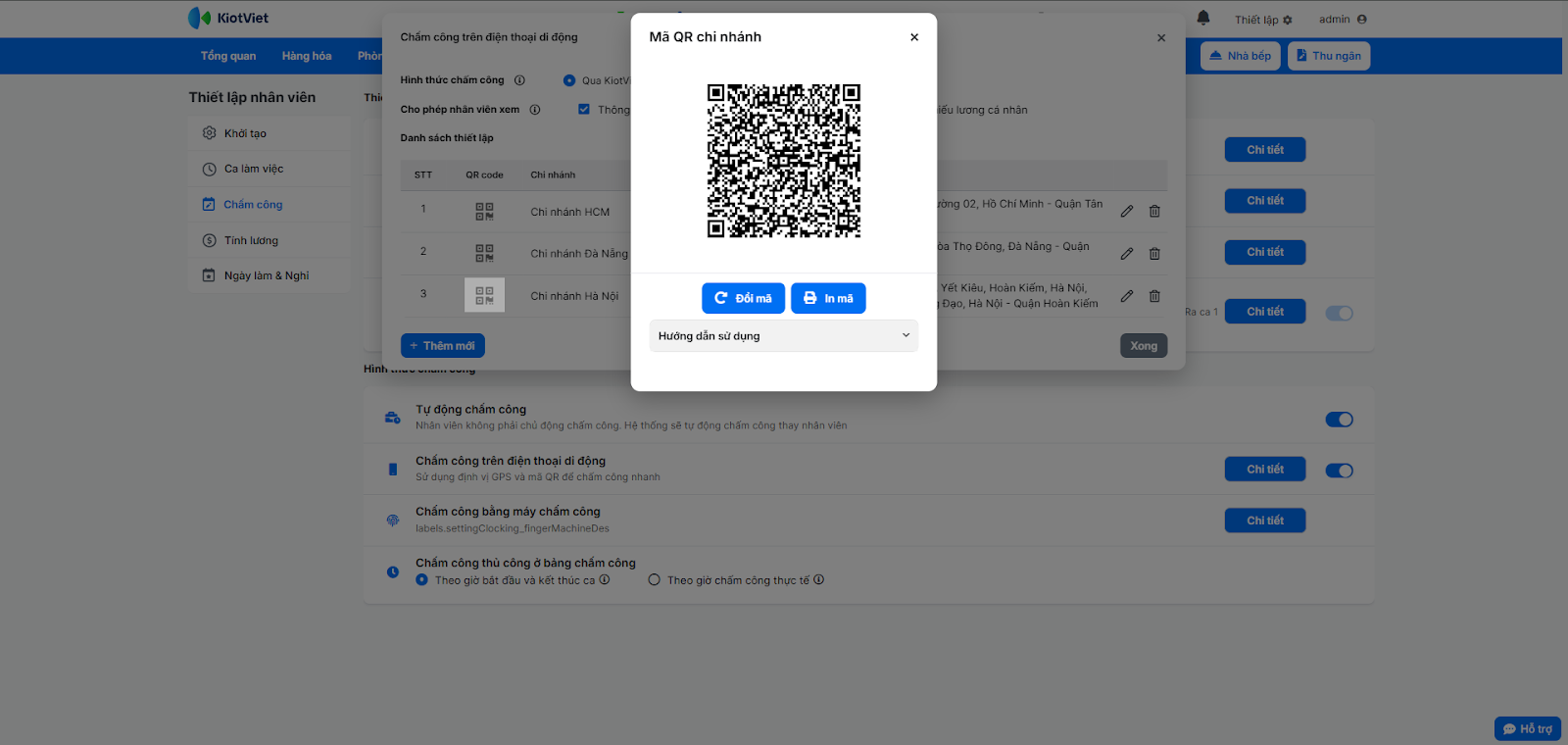This screenshot has height=745, width=1568.
Task: Go to Tổng quan tab
Action: coord(228,56)
